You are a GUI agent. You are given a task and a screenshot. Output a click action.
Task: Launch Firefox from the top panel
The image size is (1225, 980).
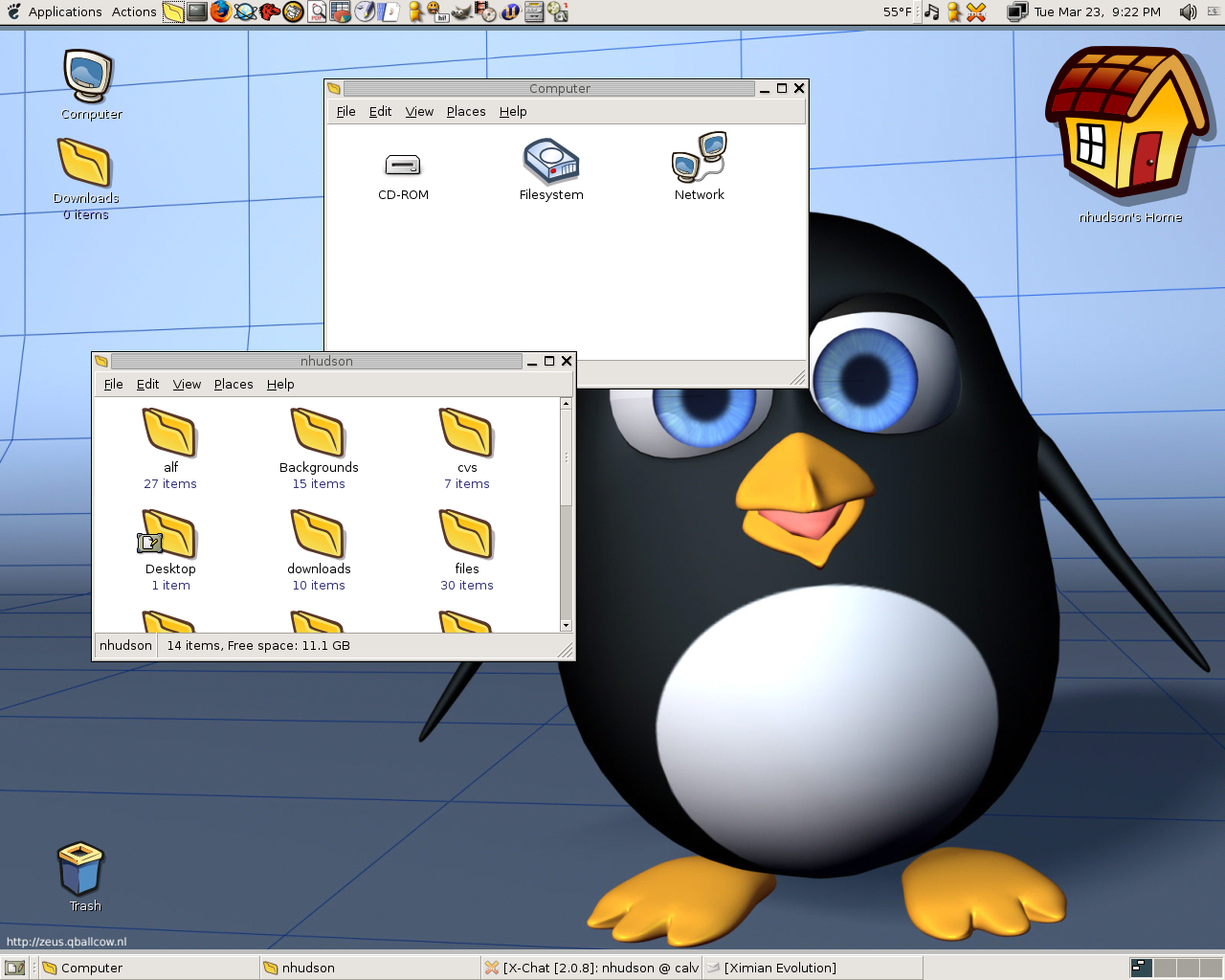point(221,11)
